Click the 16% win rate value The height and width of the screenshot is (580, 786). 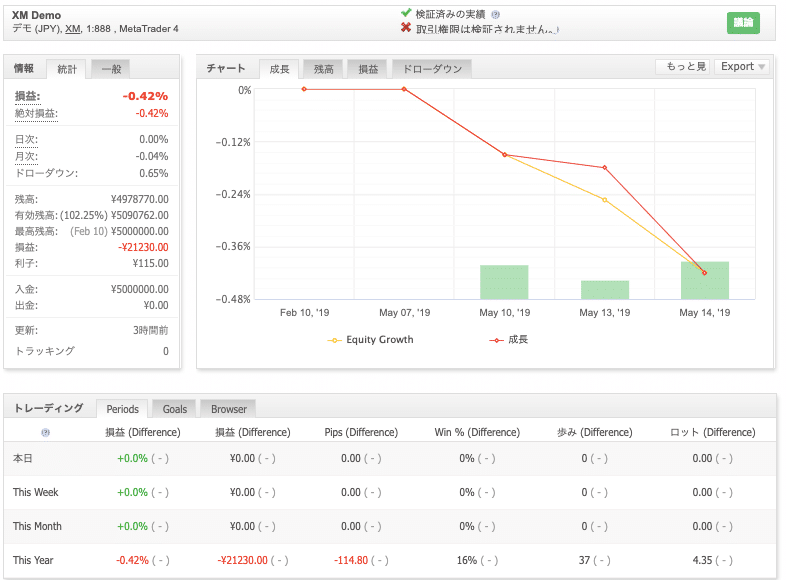[x=467, y=560]
